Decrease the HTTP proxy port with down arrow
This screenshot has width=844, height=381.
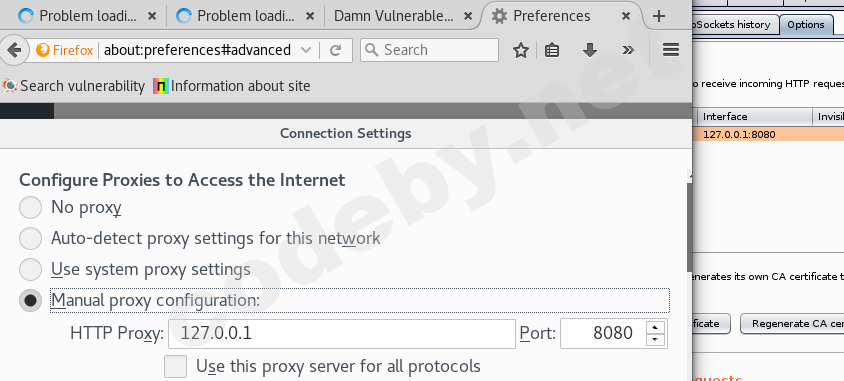coord(655,340)
